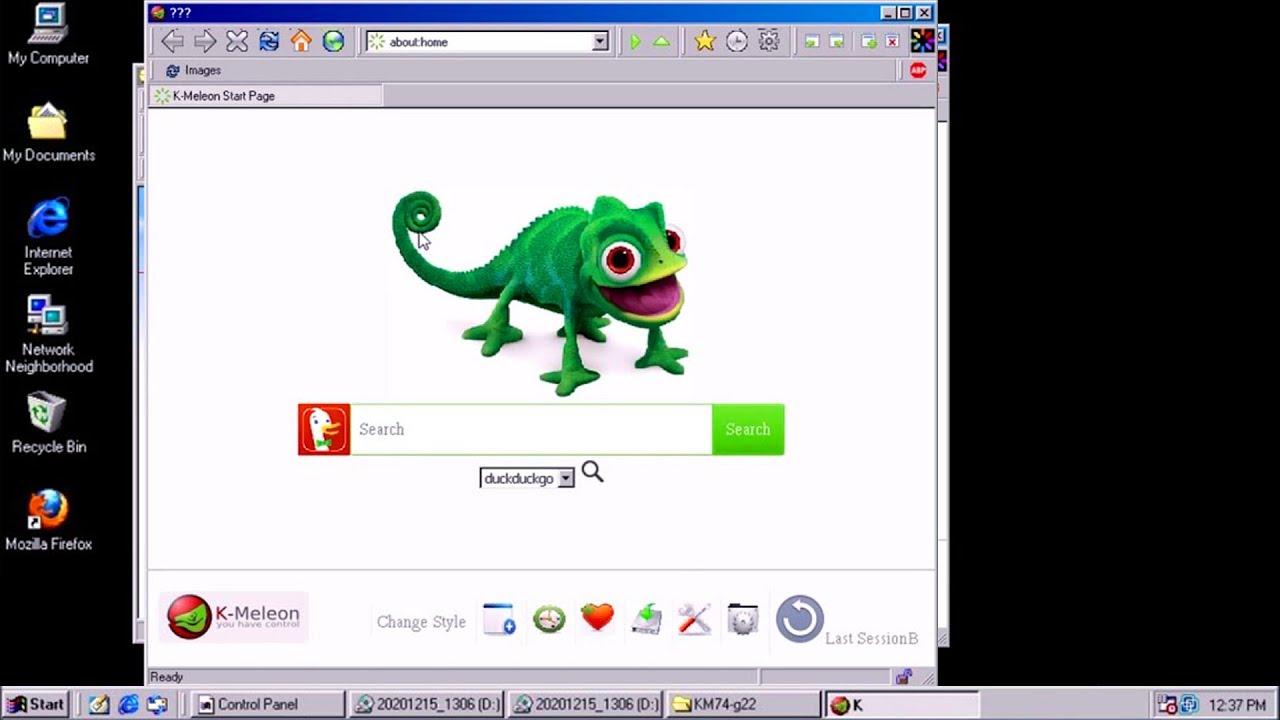The width and height of the screenshot is (1280, 720).
Task: Click the magnifying glass icon below the search
Action: click(x=592, y=472)
